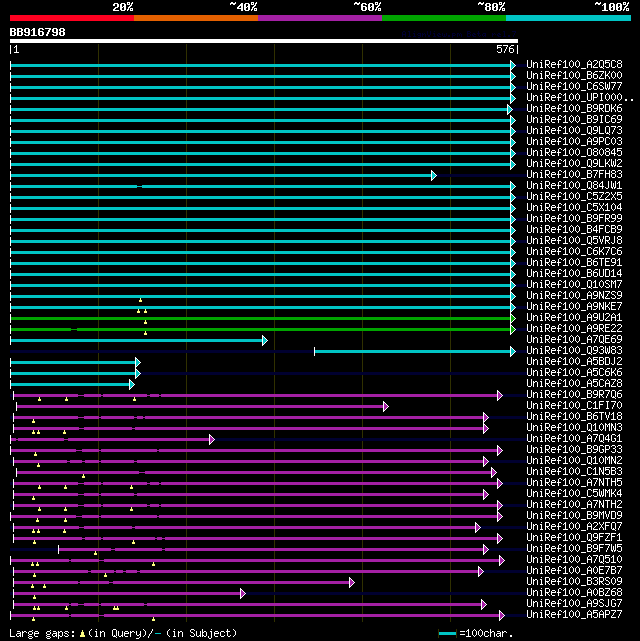
Task: Select the UniRef100_B6TV18 label
Action: pyautogui.click(x=574, y=417)
